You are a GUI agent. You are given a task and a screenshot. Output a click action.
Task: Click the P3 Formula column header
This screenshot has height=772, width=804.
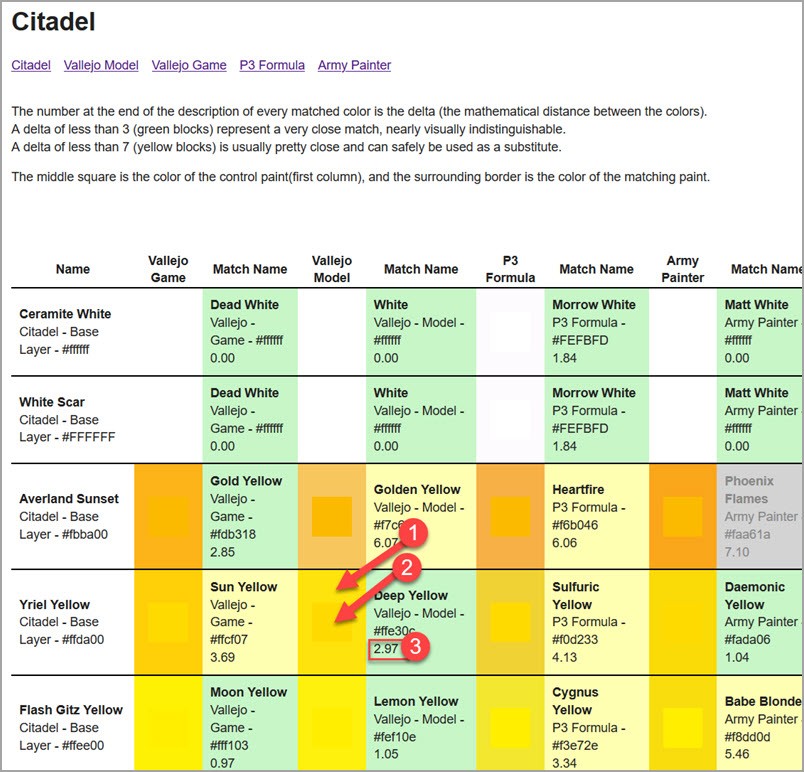coord(510,269)
